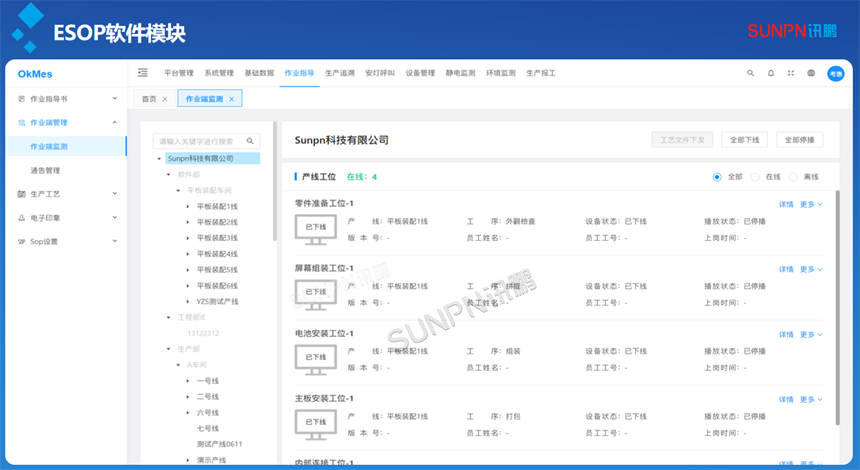
Task: Click the 作业指导书 sidebar icon
Action: tap(21, 99)
